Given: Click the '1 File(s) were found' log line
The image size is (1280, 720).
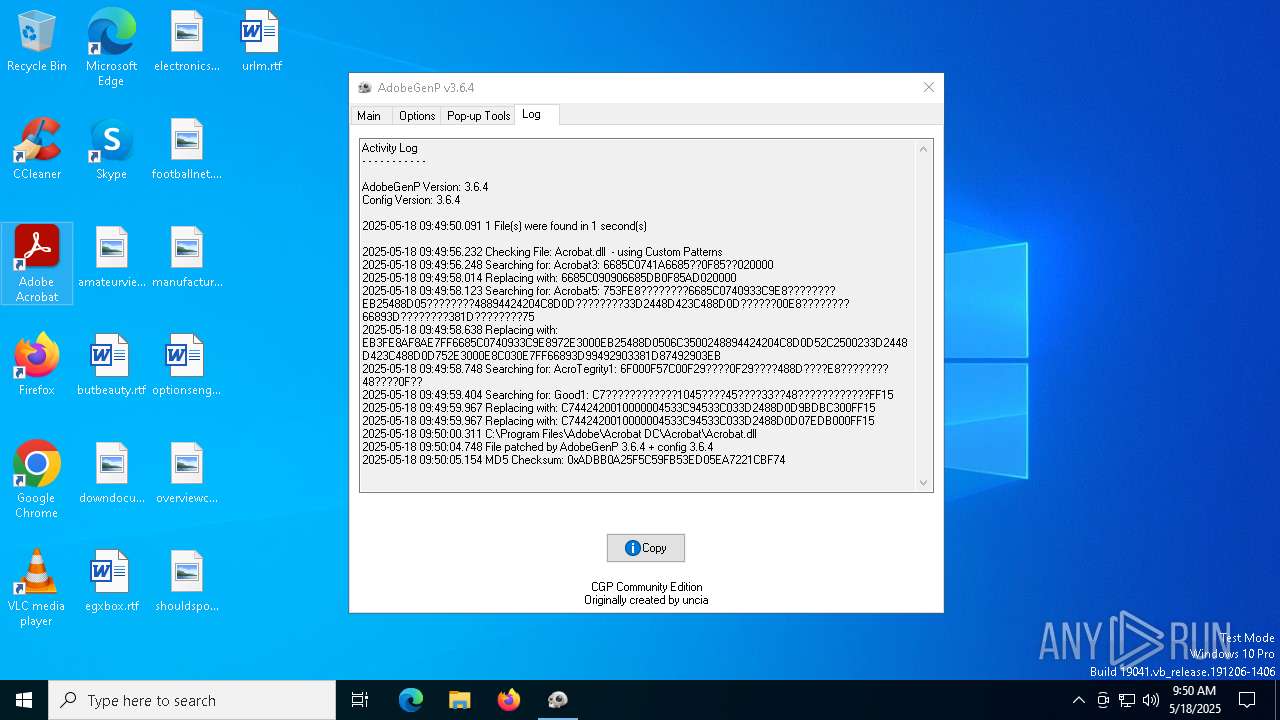Looking at the screenshot, I should tap(504, 226).
